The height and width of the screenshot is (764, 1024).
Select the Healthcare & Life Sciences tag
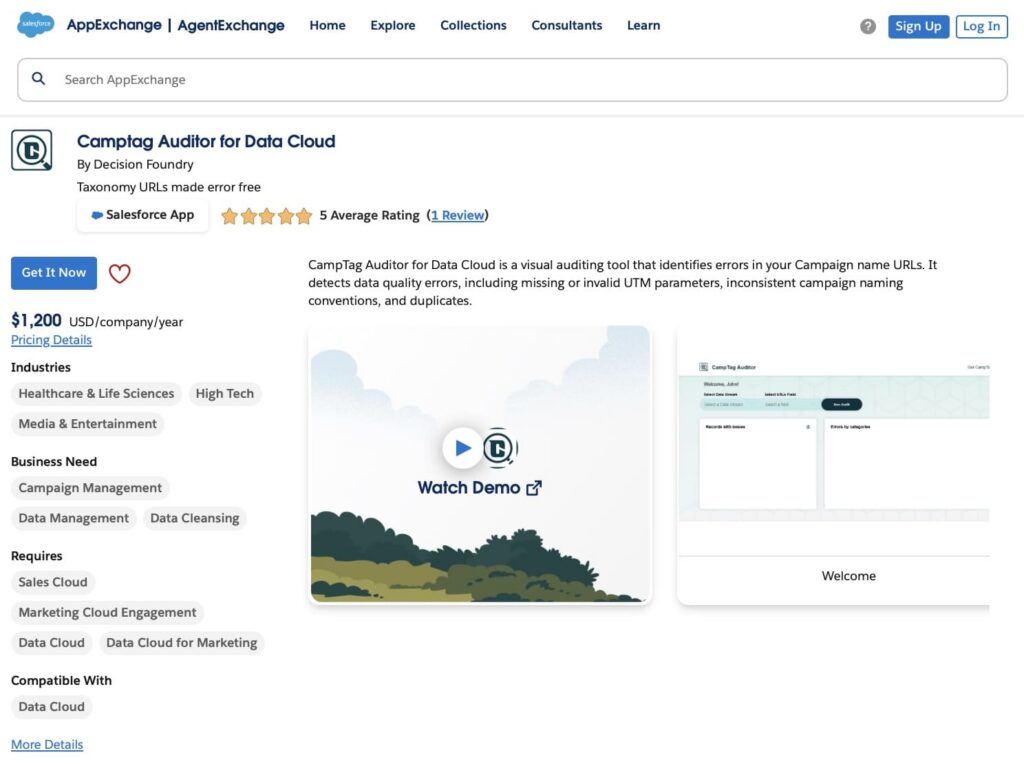(96, 394)
